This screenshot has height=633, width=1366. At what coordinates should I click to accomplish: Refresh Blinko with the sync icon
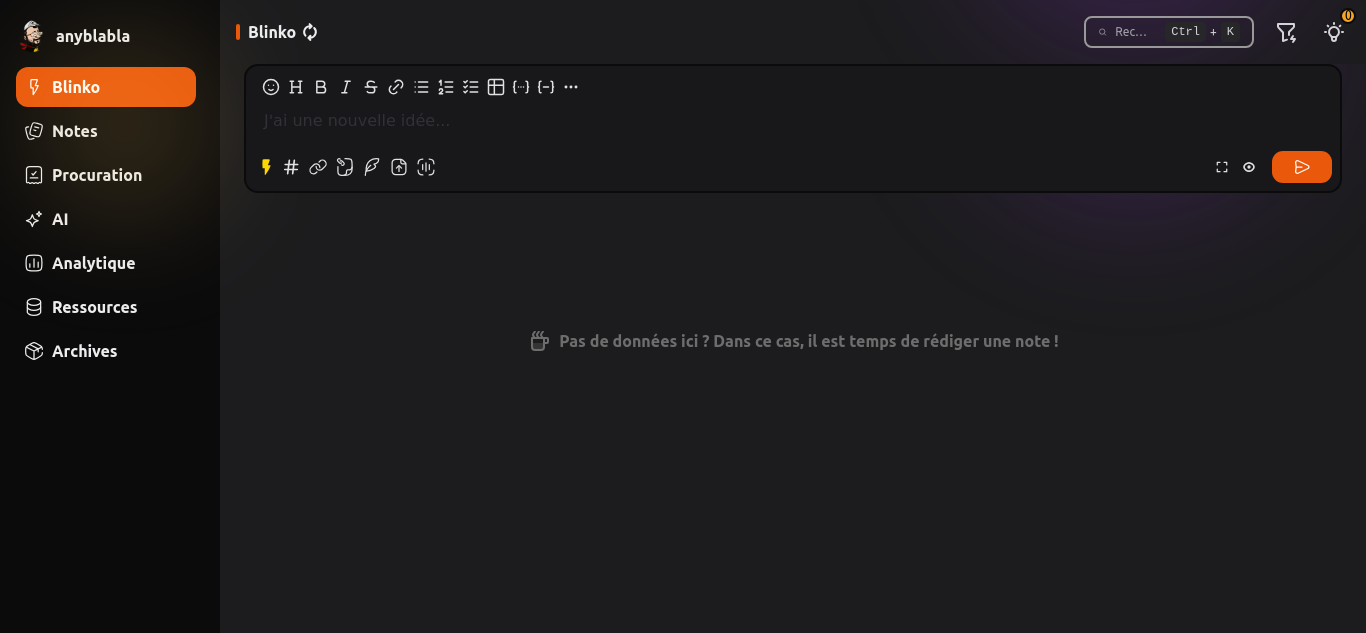click(310, 32)
